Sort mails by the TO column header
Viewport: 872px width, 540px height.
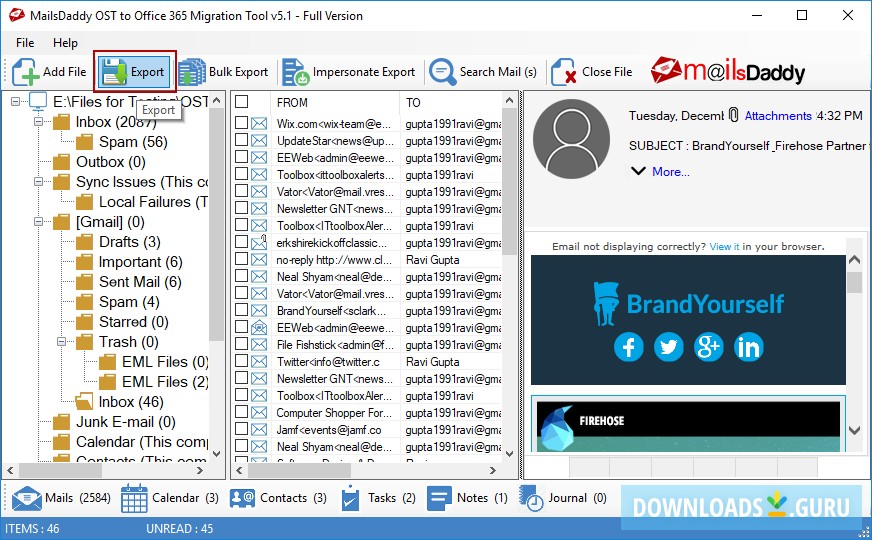pos(450,102)
